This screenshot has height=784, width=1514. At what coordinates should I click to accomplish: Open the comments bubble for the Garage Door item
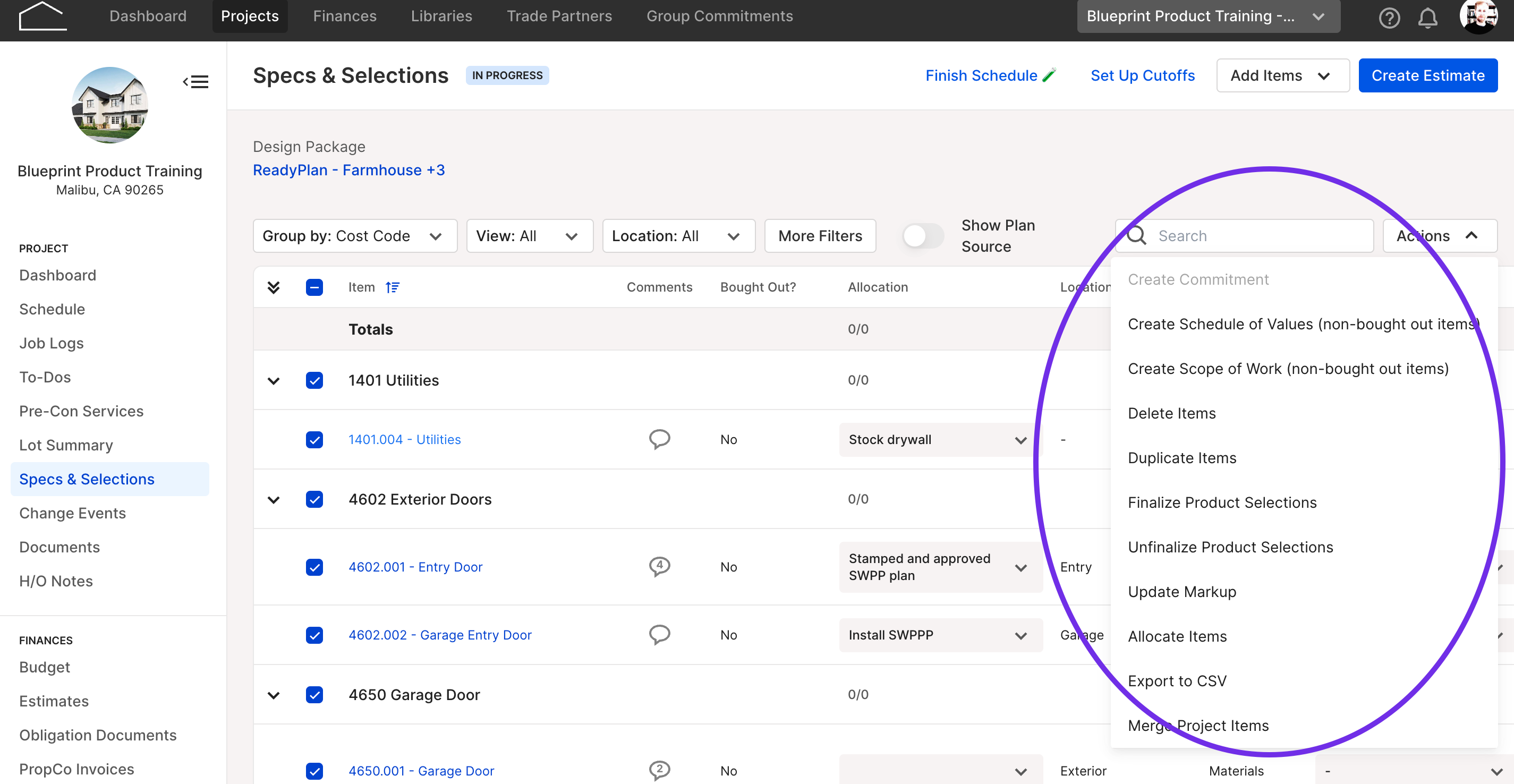(x=659, y=770)
